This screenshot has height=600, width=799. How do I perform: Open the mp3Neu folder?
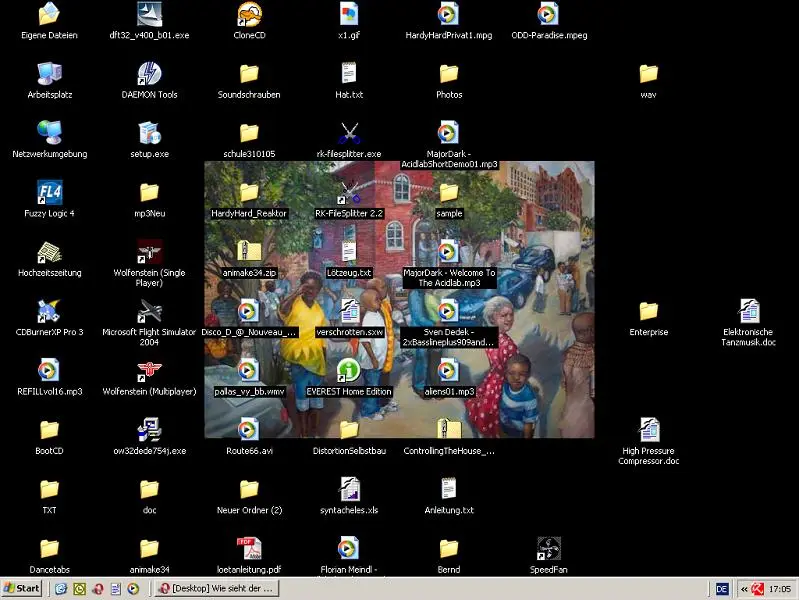(149, 193)
